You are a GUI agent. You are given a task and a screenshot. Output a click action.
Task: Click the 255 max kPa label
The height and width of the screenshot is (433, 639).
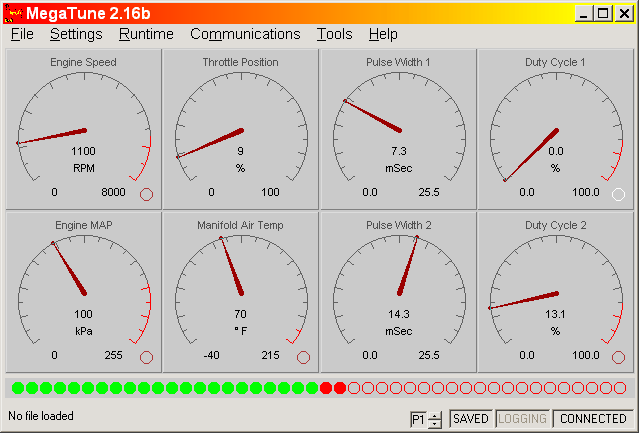(113, 355)
